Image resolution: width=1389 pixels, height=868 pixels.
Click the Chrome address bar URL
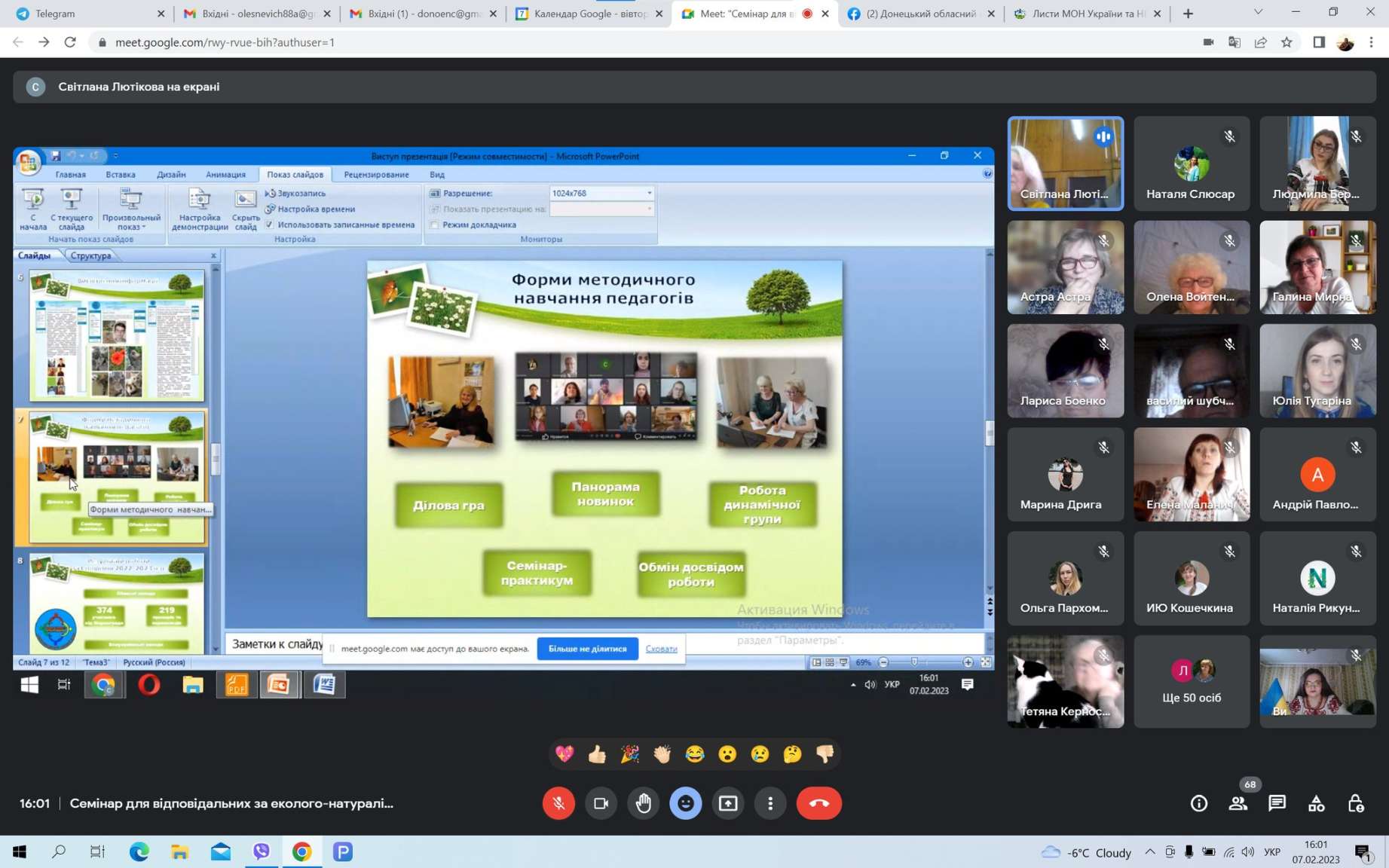[x=225, y=42]
